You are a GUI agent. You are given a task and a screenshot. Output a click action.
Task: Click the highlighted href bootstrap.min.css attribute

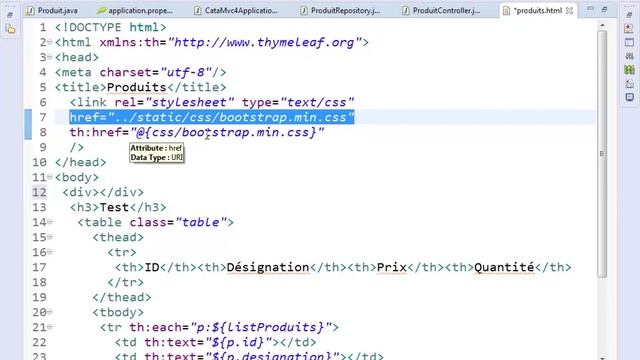(212, 118)
